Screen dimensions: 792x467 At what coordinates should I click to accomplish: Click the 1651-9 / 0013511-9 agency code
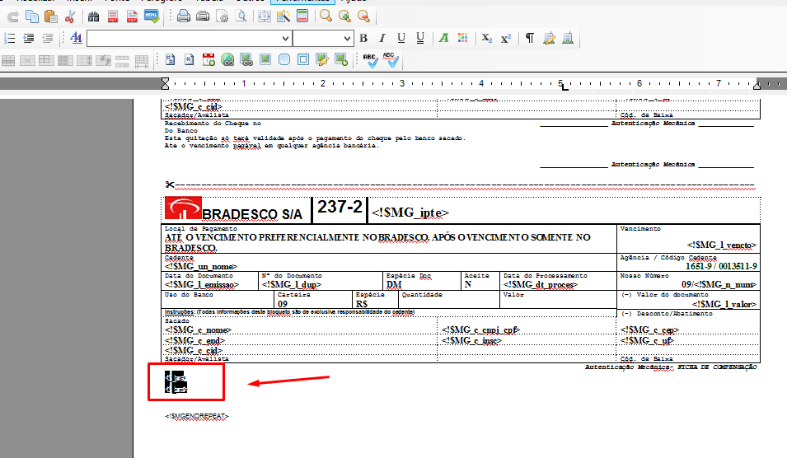pos(721,266)
